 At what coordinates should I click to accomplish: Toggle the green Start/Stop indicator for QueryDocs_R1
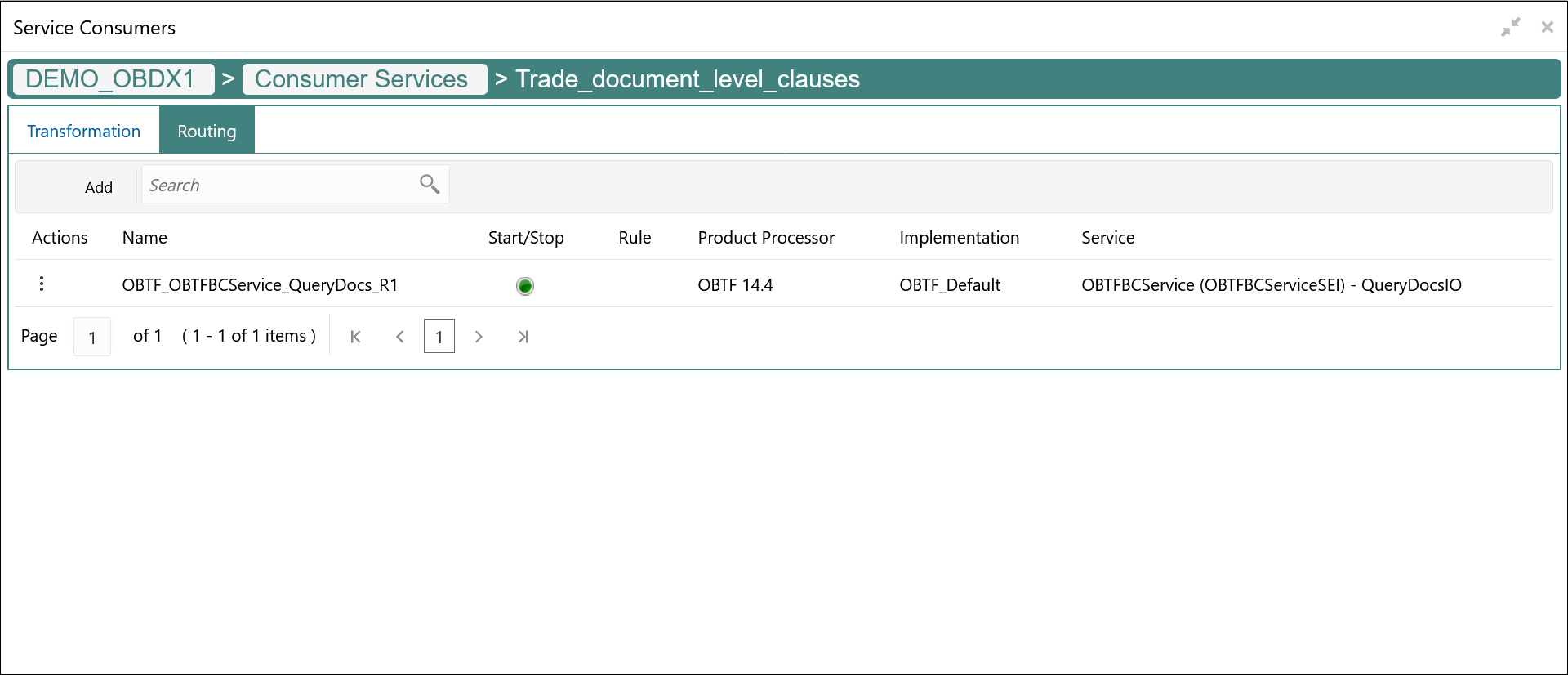[x=525, y=286]
